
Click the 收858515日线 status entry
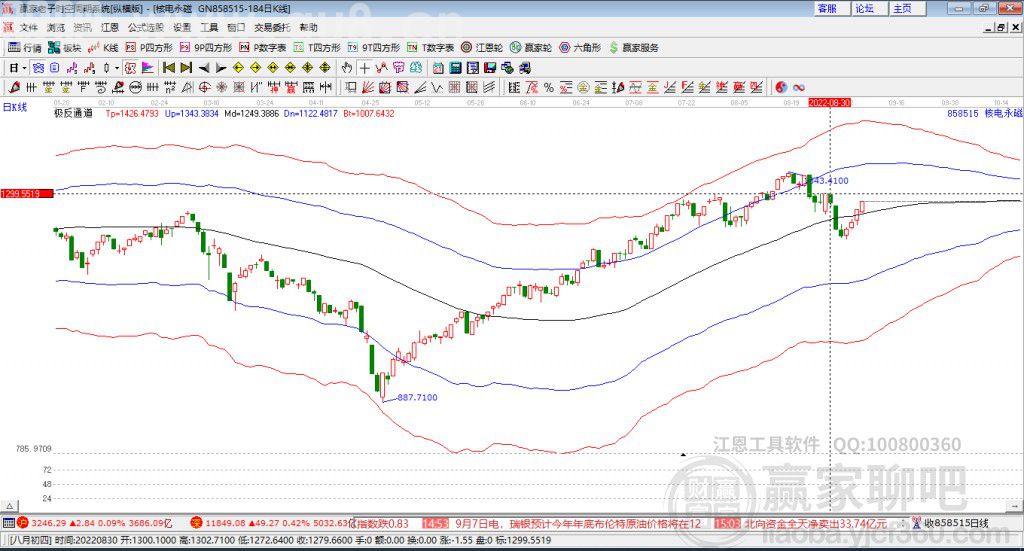click(956, 524)
